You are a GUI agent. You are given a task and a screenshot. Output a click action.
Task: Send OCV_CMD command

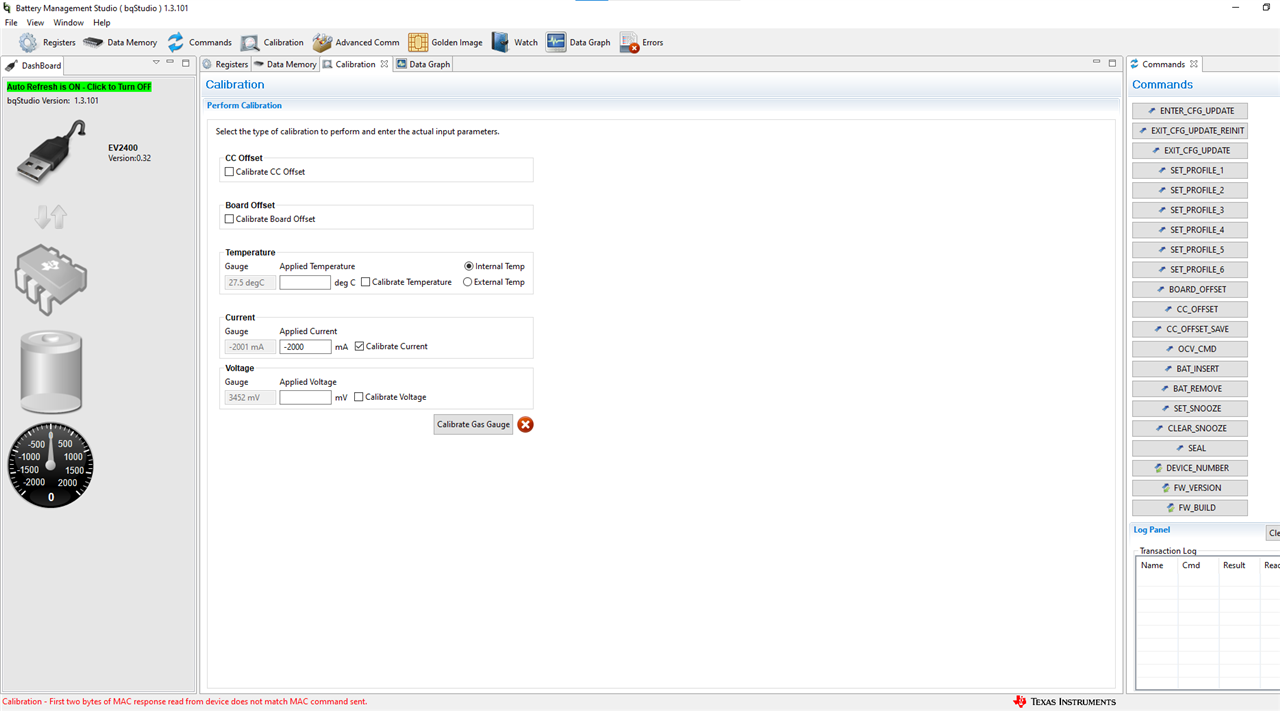pyautogui.click(x=1190, y=349)
